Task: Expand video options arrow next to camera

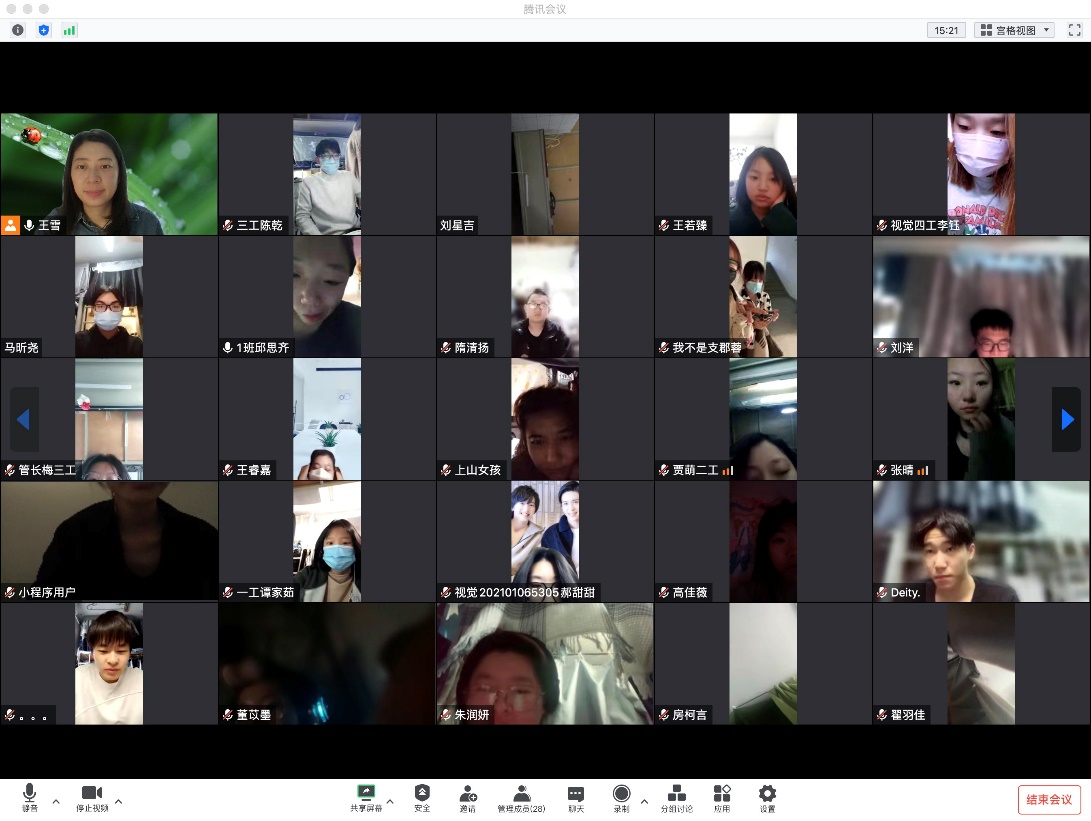Action: point(119,801)
